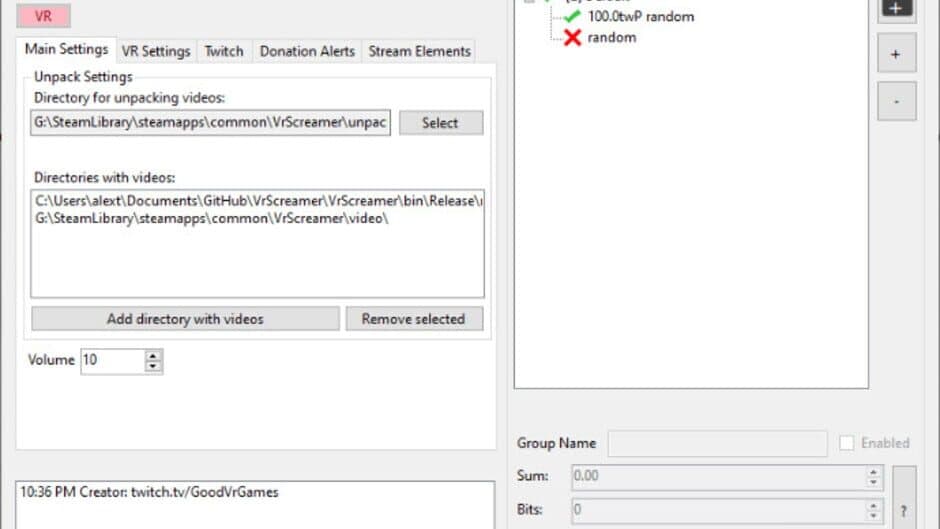Click the Bits value field
This screenshot has width=940, height=529.
[718, 510]
